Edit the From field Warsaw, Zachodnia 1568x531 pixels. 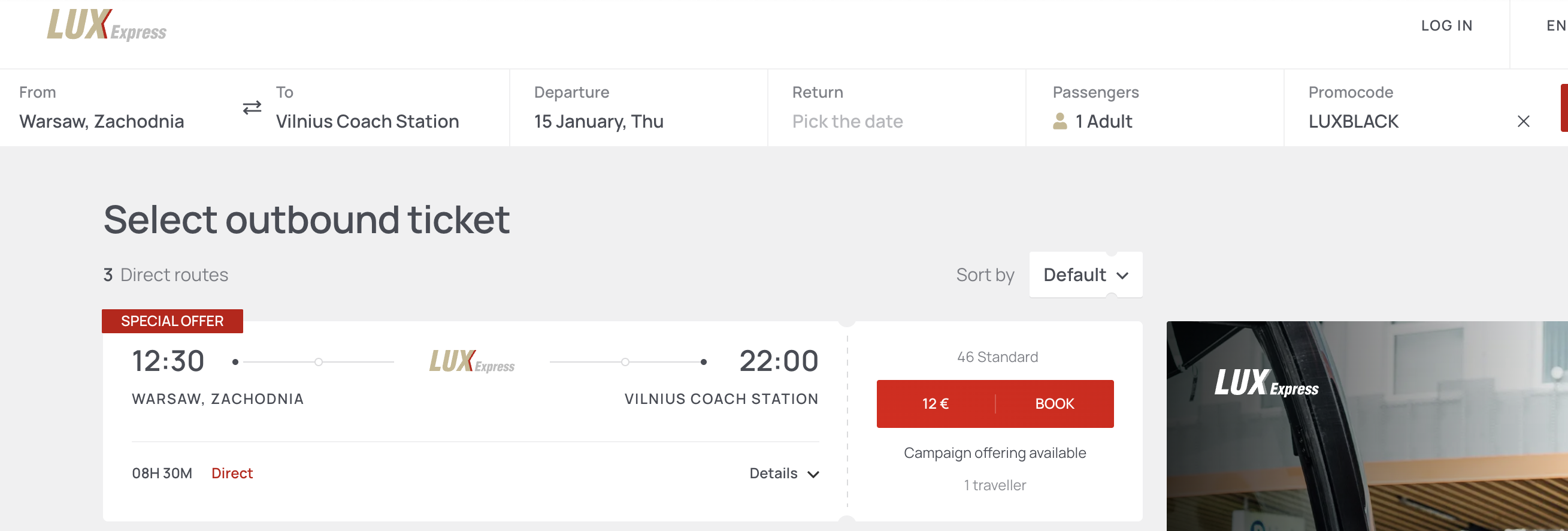point(102,122)
